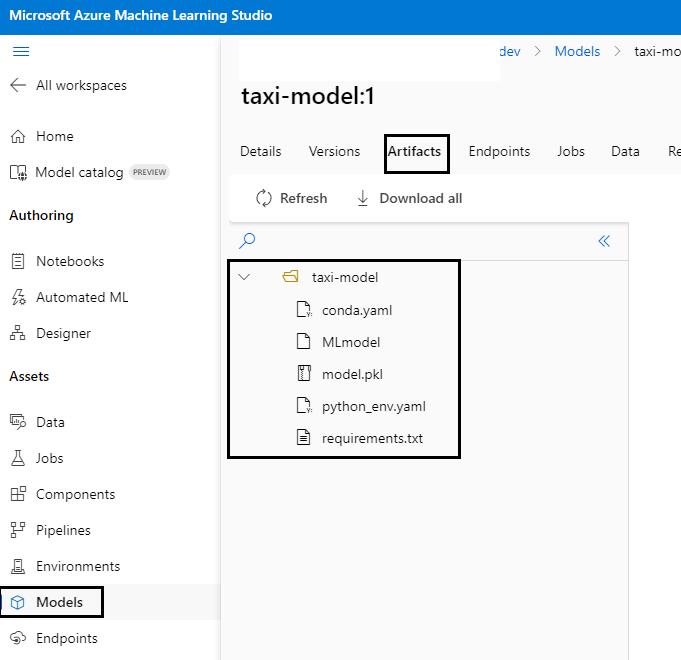The width and height of the screenshot is (681, 660).
Task: Click the Models cube icon
Action: [18, 602]
